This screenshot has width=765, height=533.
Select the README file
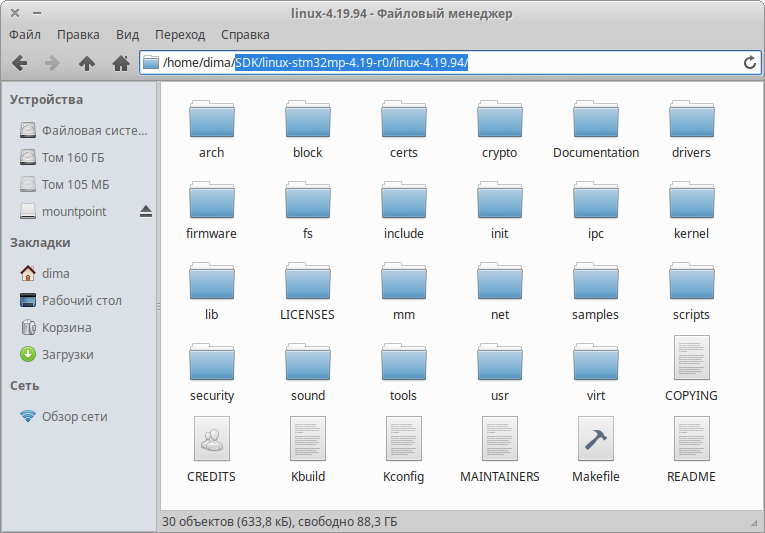click(691, 450)
